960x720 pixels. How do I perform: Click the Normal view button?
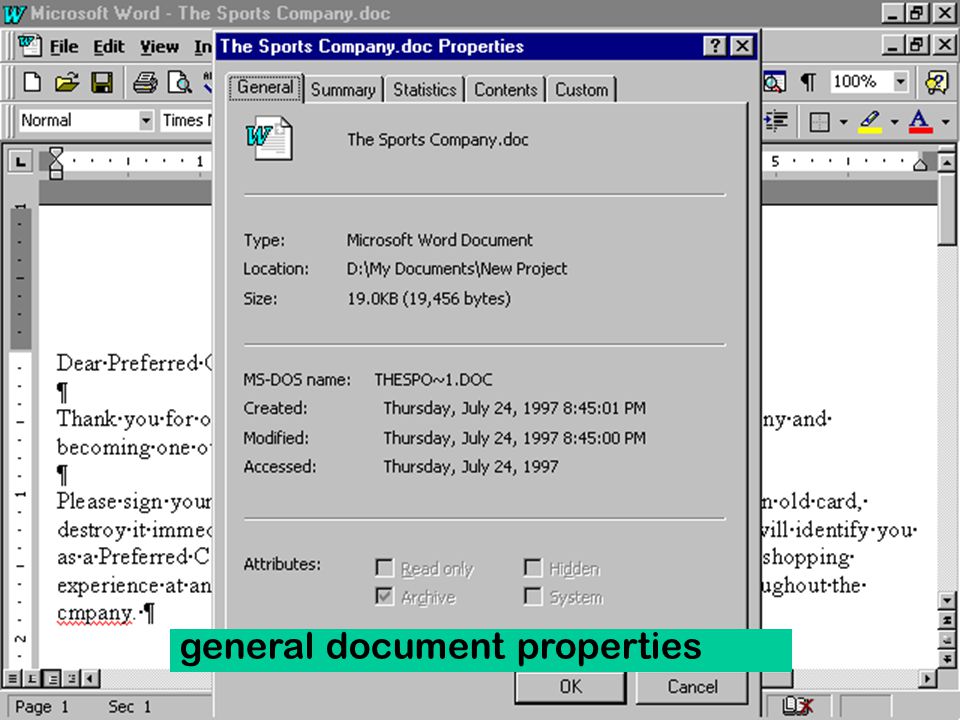point(12,678)
